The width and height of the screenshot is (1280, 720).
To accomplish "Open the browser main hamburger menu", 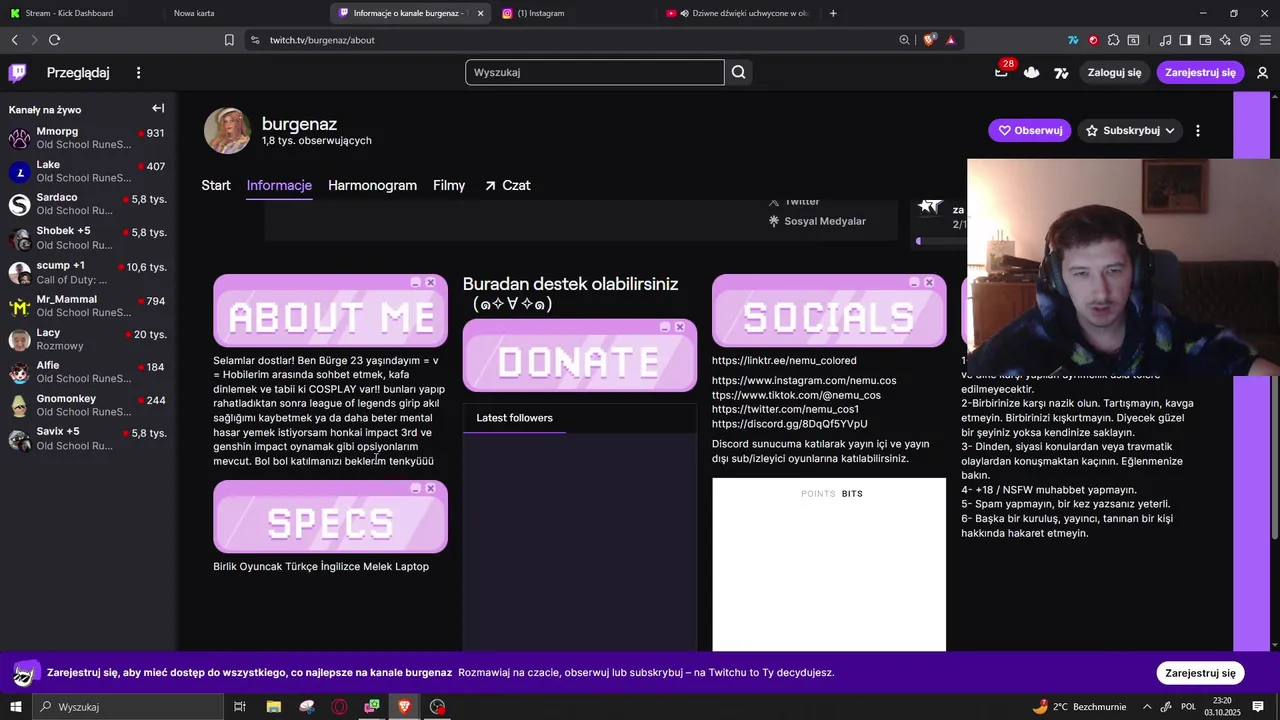I will [1265, 40].
